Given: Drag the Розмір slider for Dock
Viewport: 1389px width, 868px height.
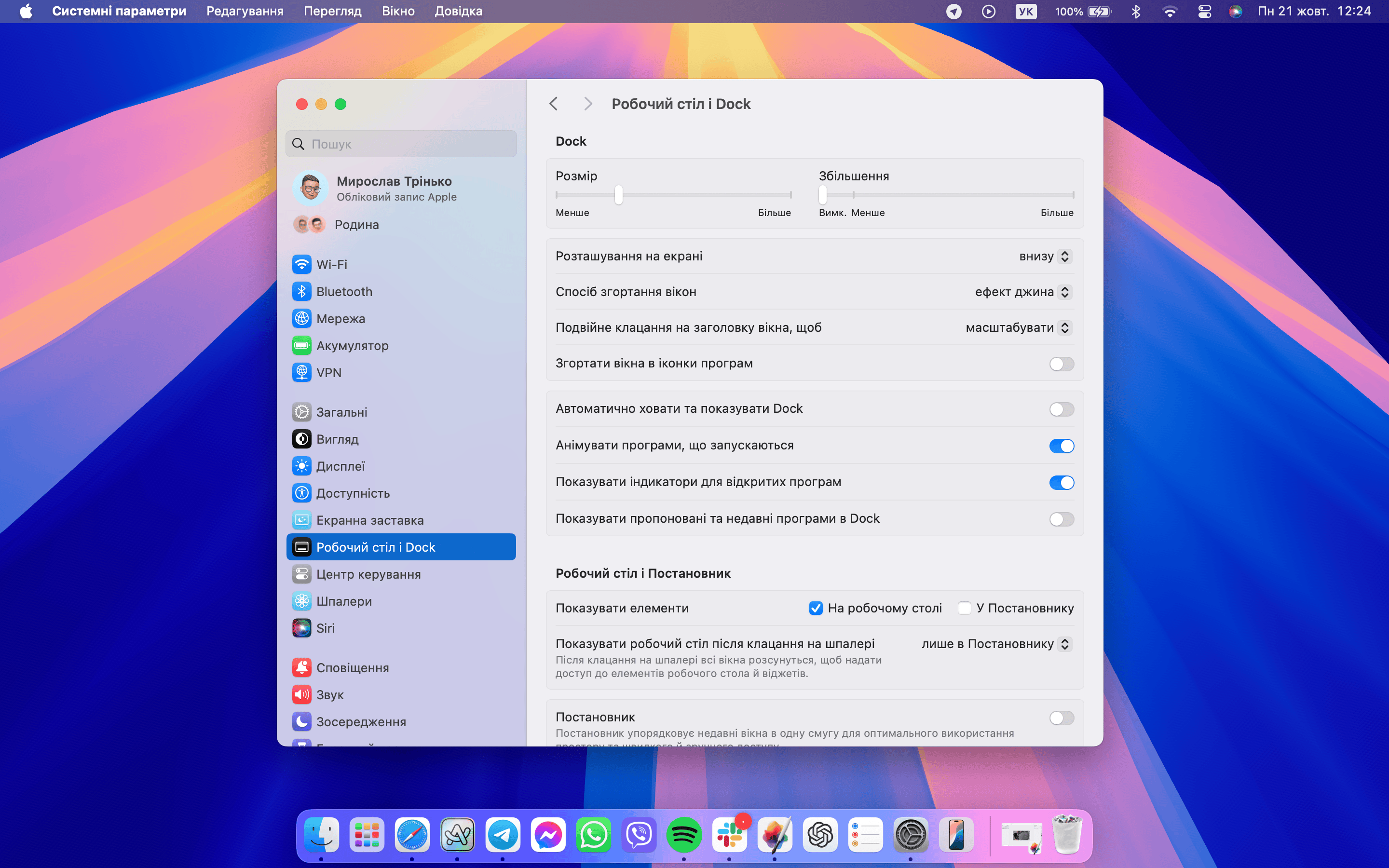Looking at the screenshot, I should tap(618, 194).
